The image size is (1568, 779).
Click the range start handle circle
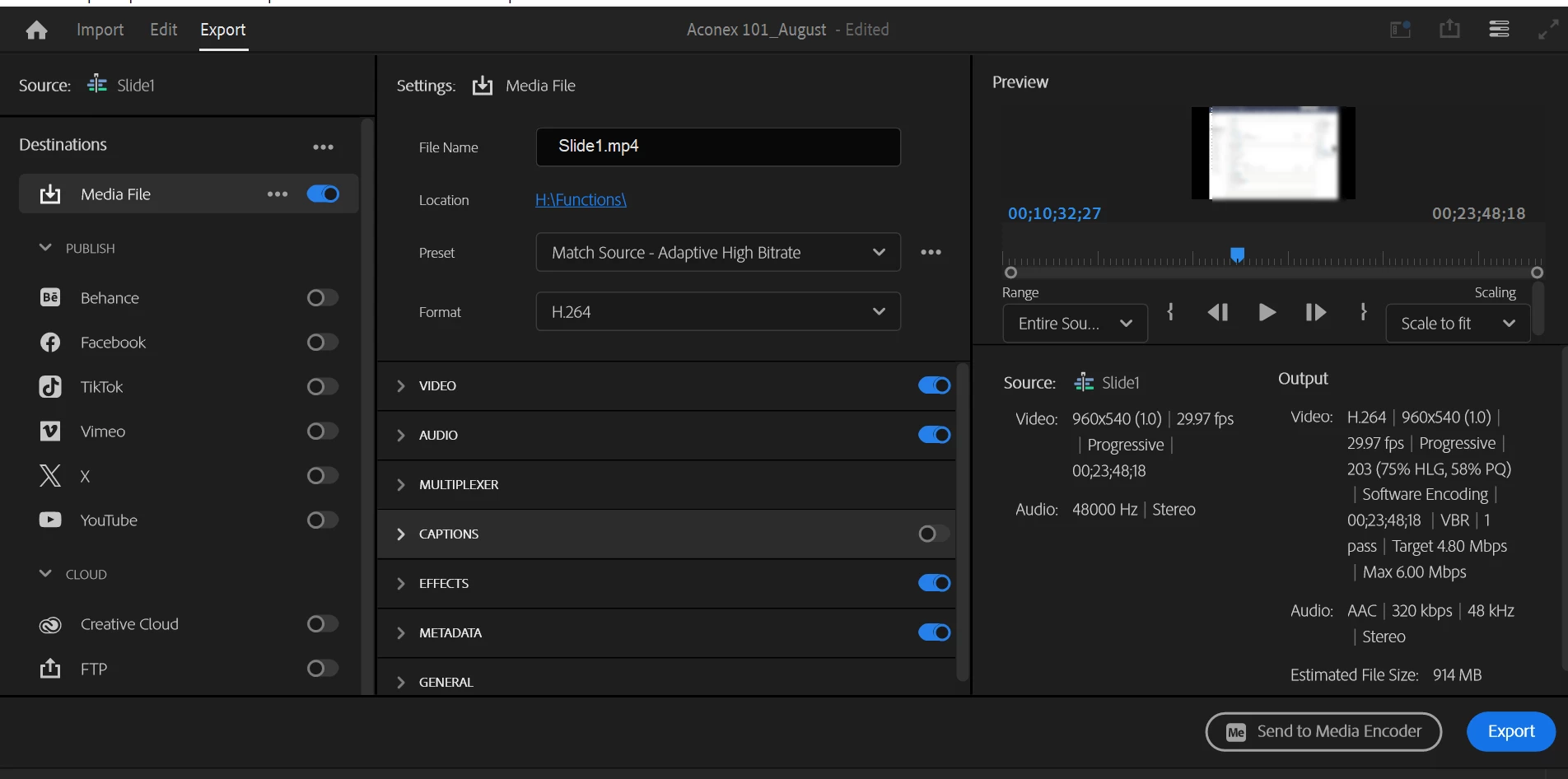(x=1010, y=273)
